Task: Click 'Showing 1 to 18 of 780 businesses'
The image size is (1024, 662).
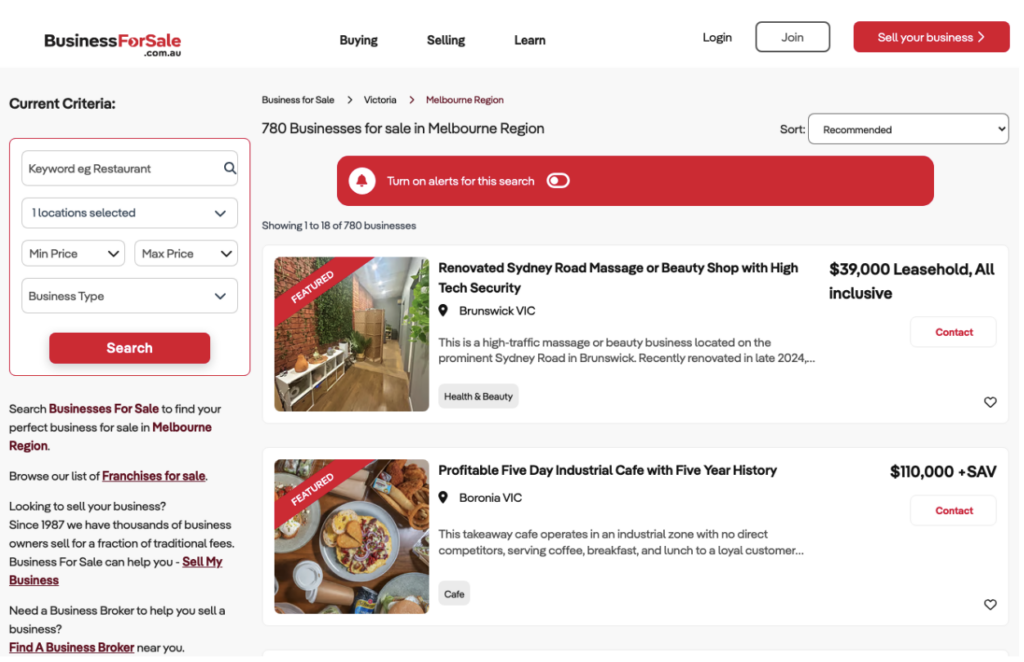Action: 339,225
